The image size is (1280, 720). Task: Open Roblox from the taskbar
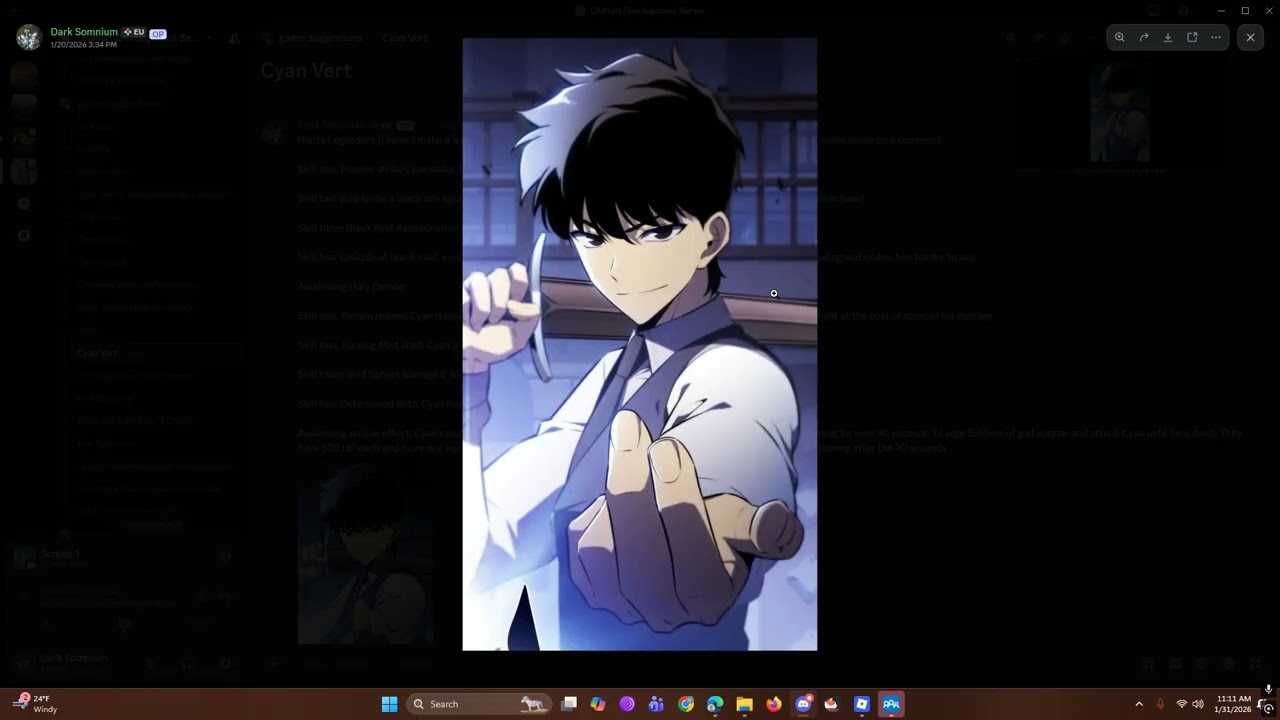tap(862, 704)
